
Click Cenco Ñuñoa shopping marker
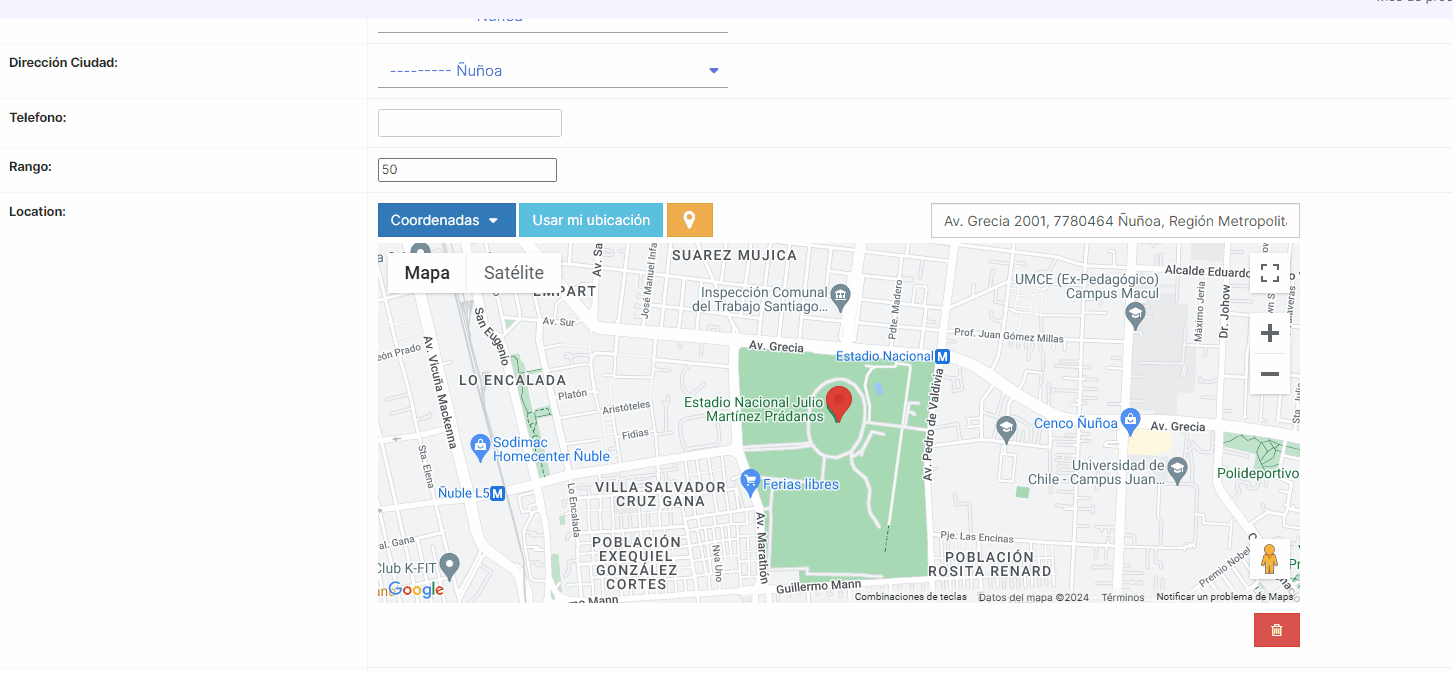tap(1130, 418)
